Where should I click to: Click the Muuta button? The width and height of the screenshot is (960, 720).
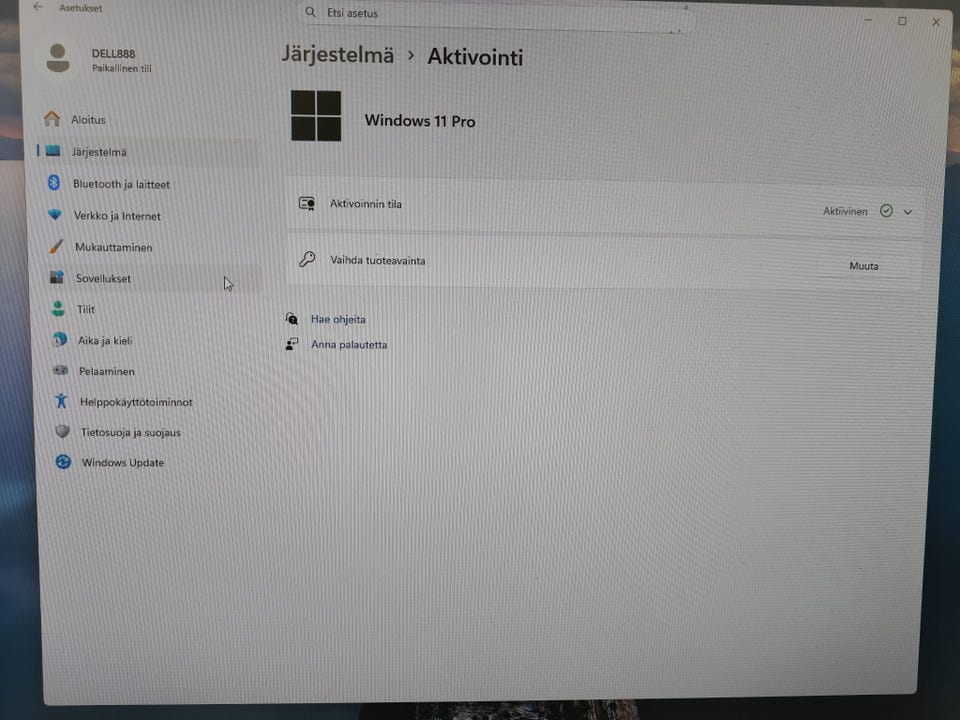click(863, 266)
